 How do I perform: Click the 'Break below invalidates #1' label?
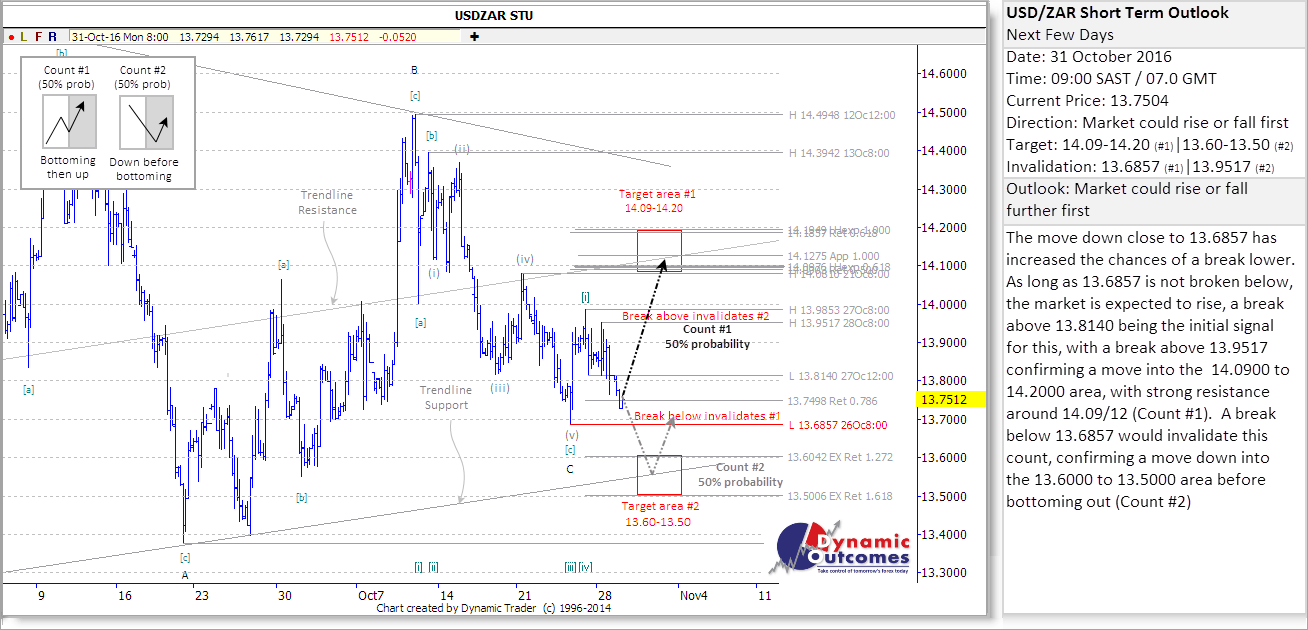(706, 415)
